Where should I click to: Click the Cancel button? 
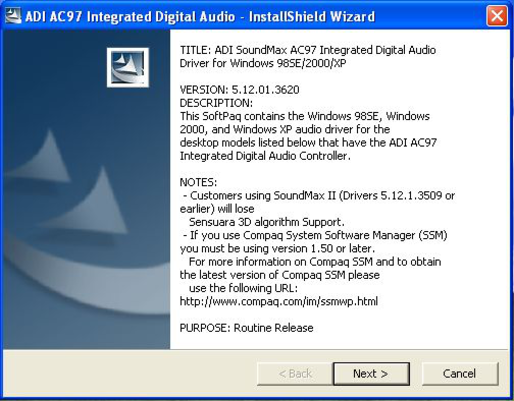coord(460,374)
